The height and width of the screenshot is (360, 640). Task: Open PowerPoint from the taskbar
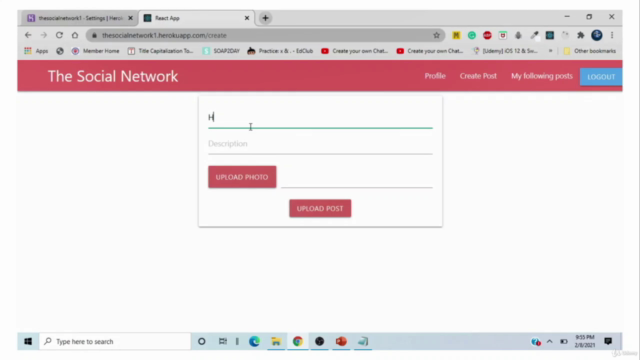(341, 341)
